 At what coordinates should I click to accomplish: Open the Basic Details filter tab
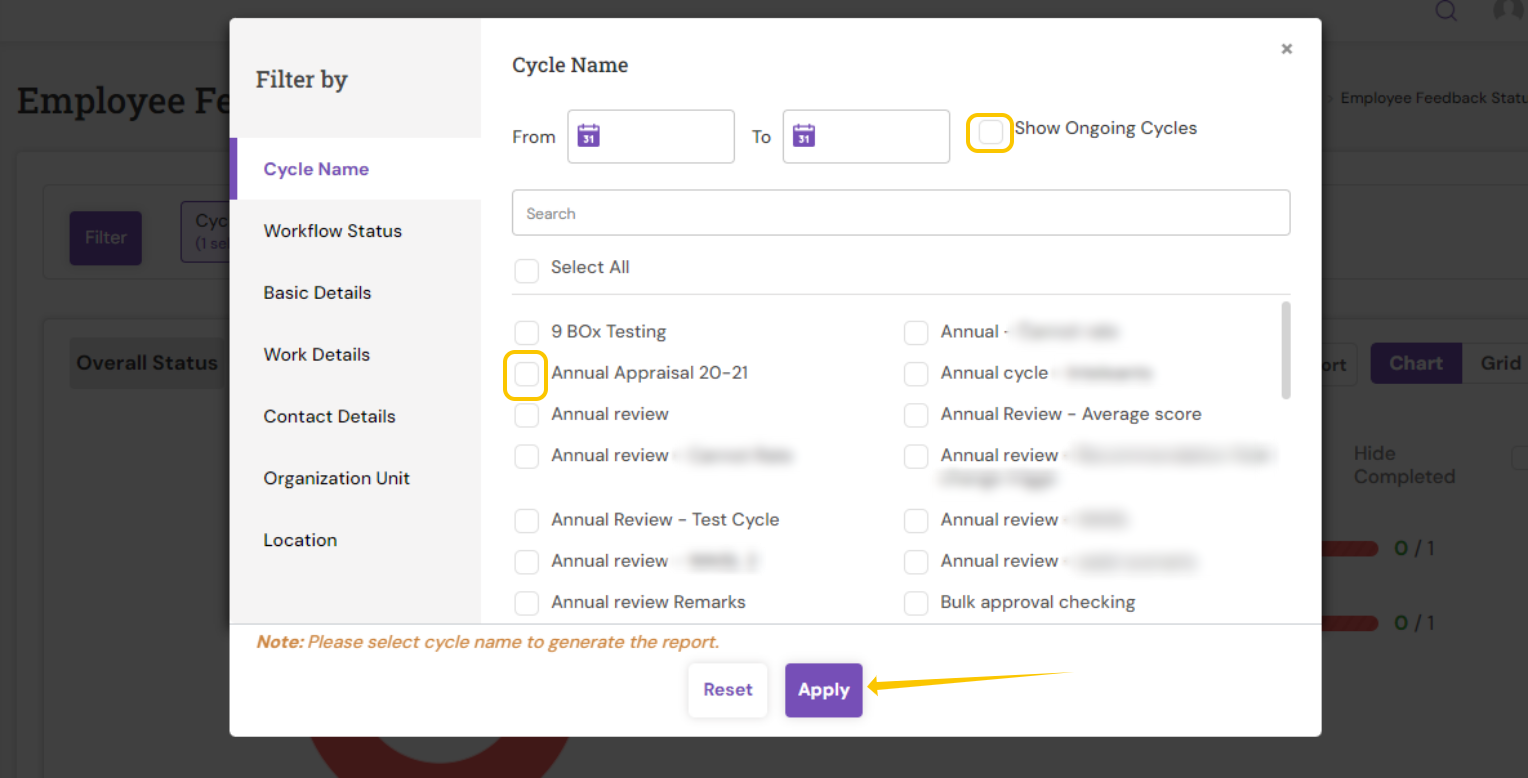point(355,293)
